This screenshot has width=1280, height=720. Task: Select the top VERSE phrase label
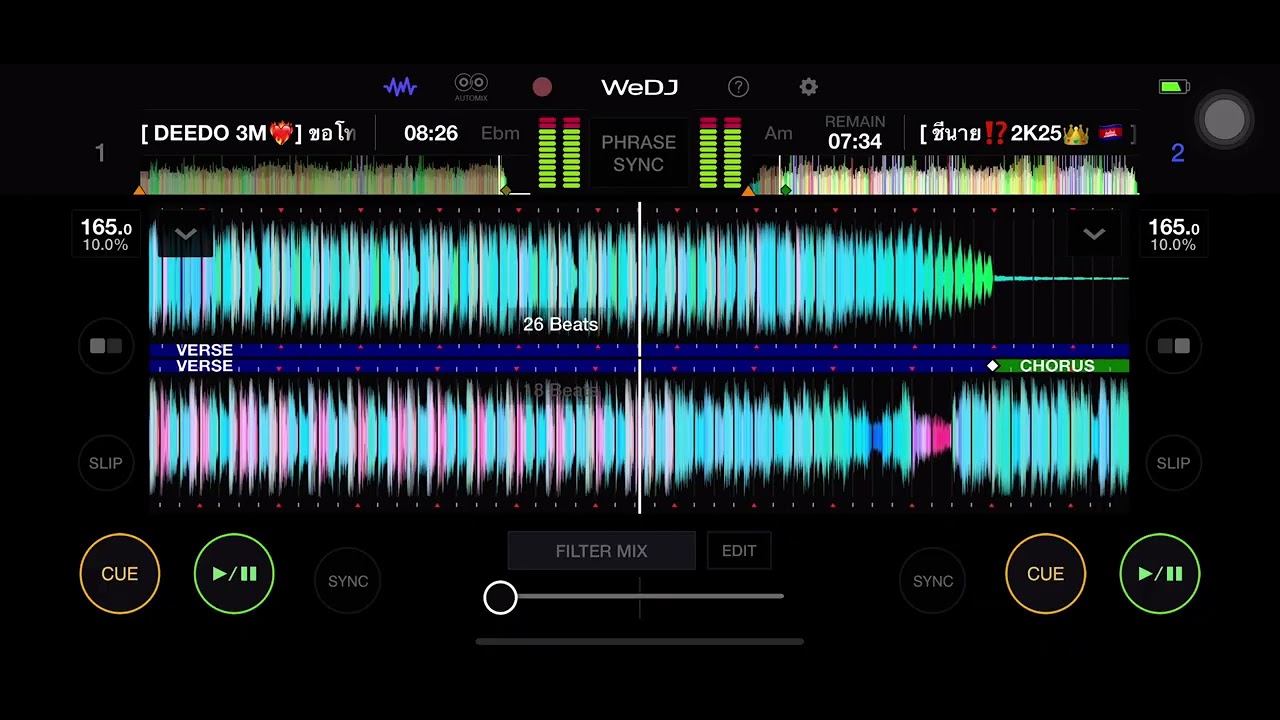point(204,350)
